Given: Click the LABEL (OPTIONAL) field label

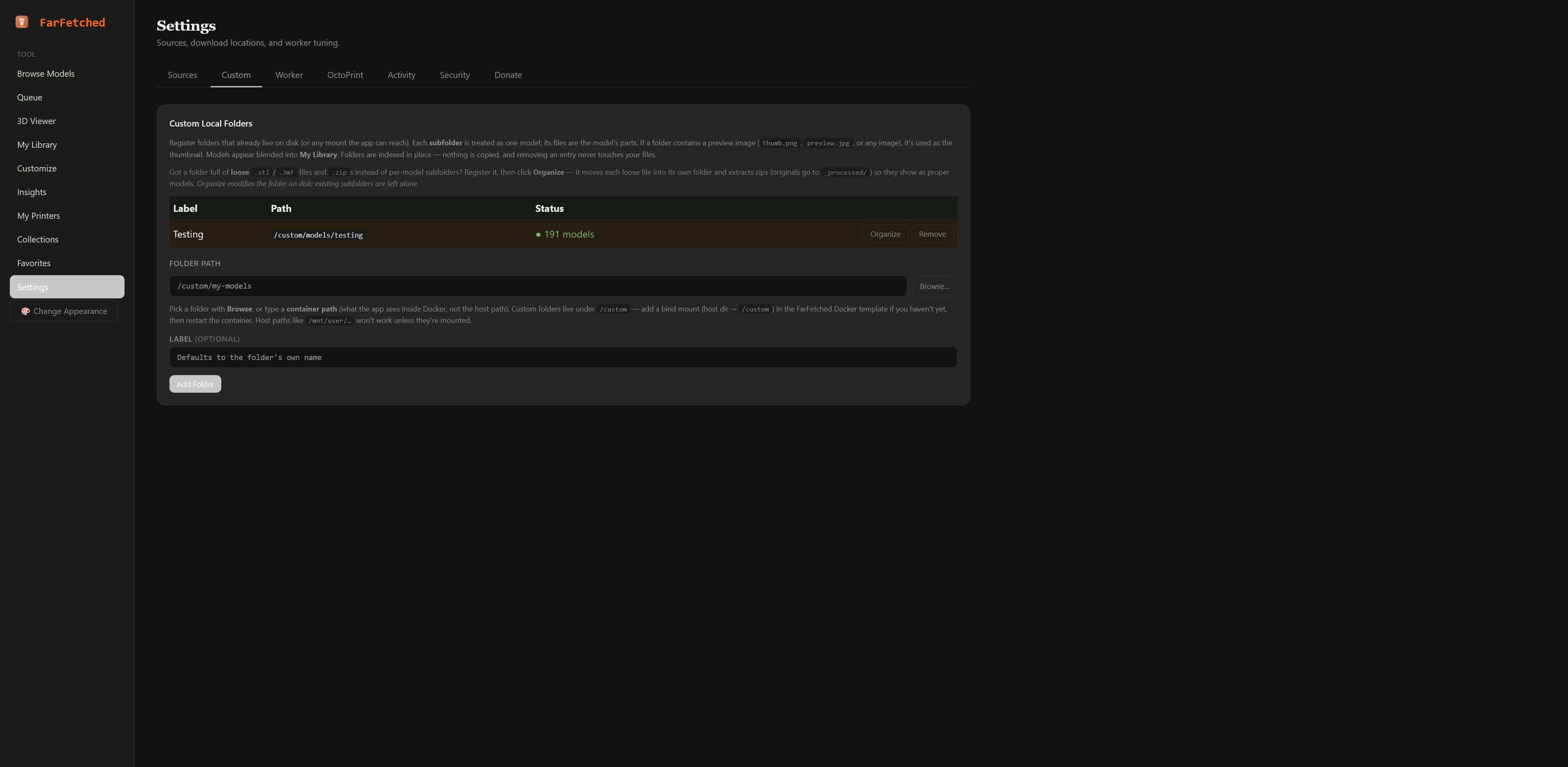Looking at the screenshot, I should (205, 339).
